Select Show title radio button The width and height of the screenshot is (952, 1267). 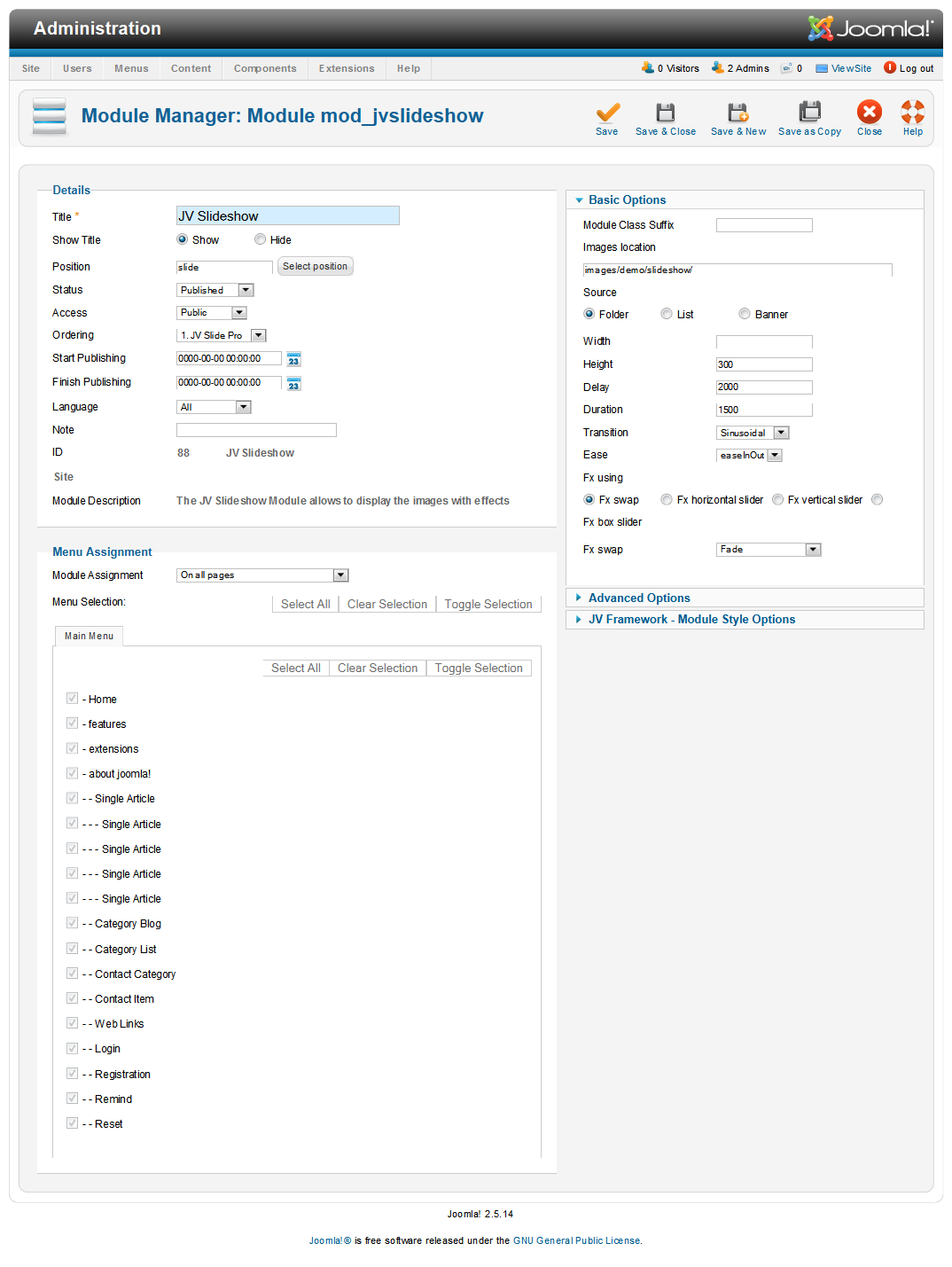(183, 239)
